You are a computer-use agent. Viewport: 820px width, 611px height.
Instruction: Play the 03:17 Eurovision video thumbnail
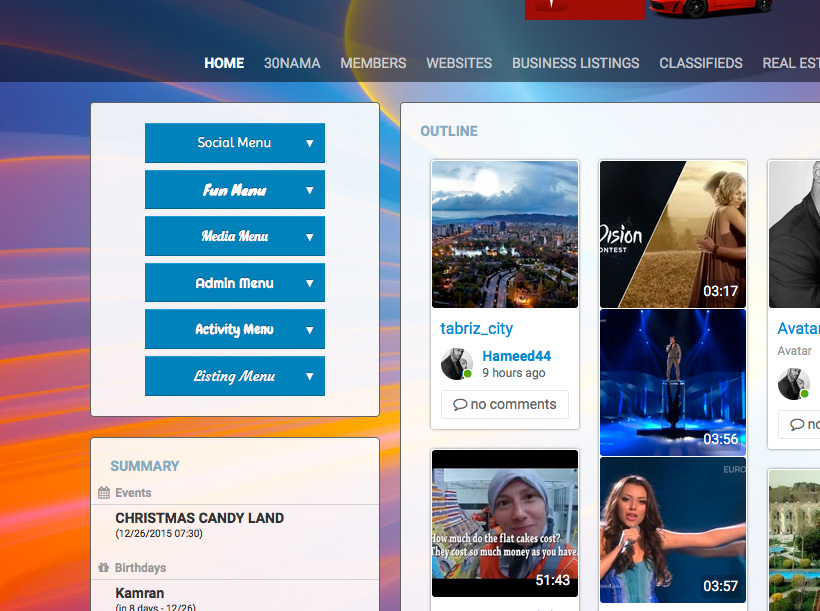pos(673,234)
